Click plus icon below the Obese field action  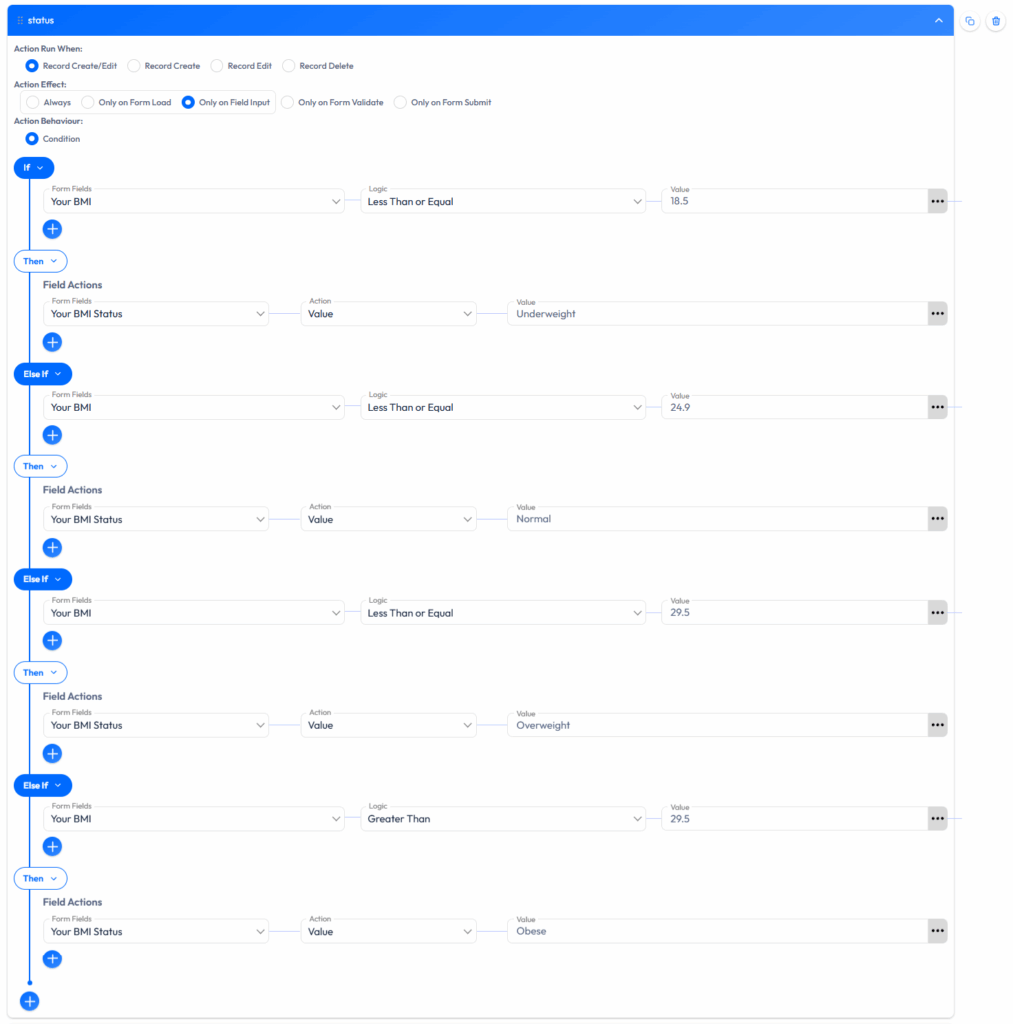(53, 959)
